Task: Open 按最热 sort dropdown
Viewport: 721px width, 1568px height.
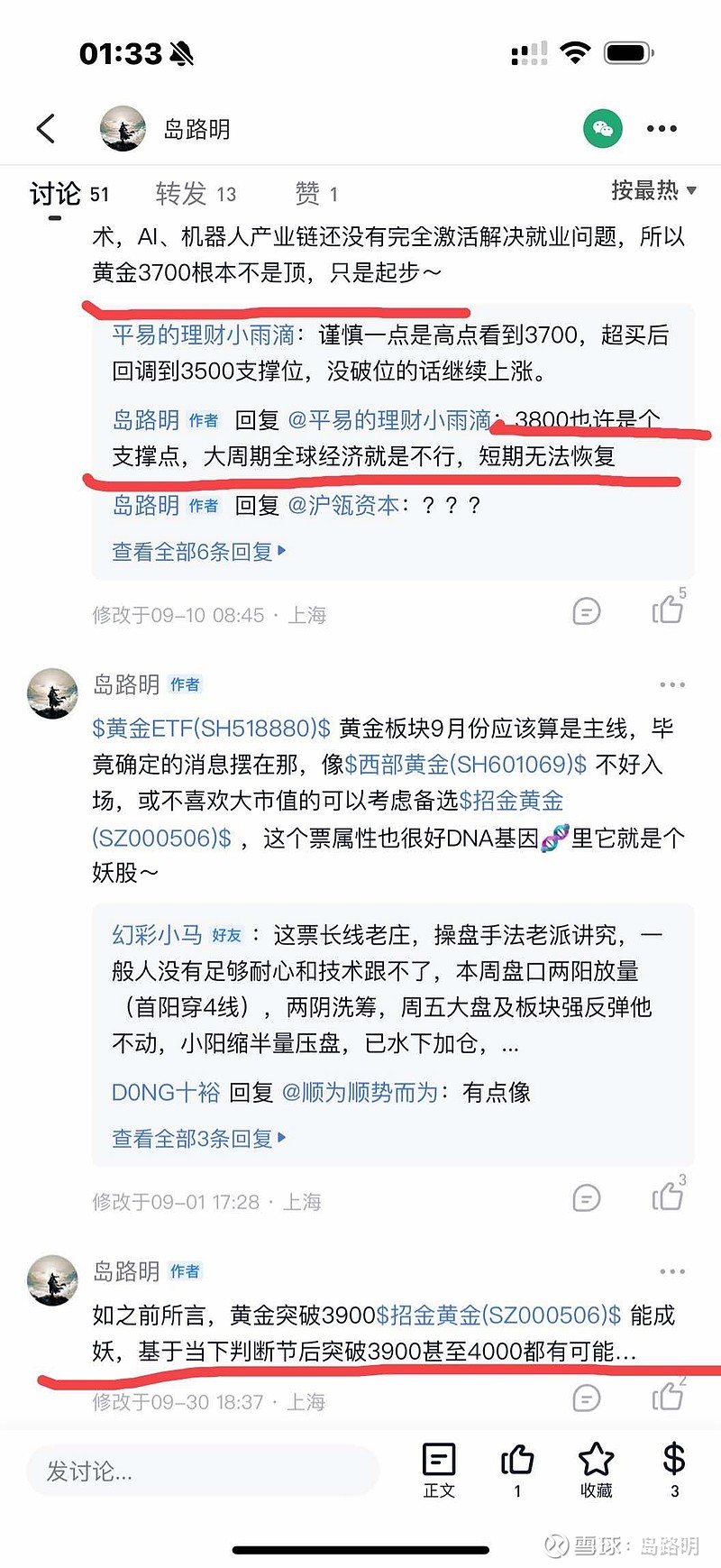Action: 653,190
